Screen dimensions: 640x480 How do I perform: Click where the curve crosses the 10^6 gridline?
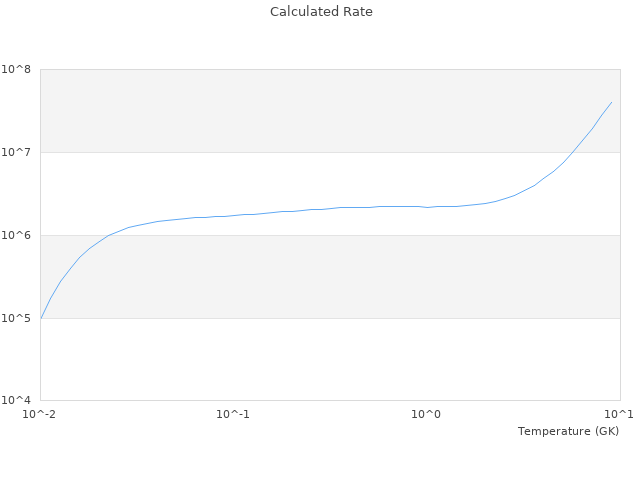point(108,235)
